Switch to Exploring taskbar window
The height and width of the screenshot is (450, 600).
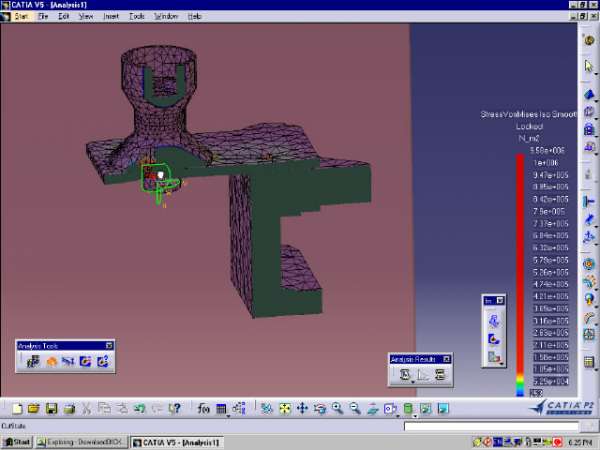pos(82,442)
